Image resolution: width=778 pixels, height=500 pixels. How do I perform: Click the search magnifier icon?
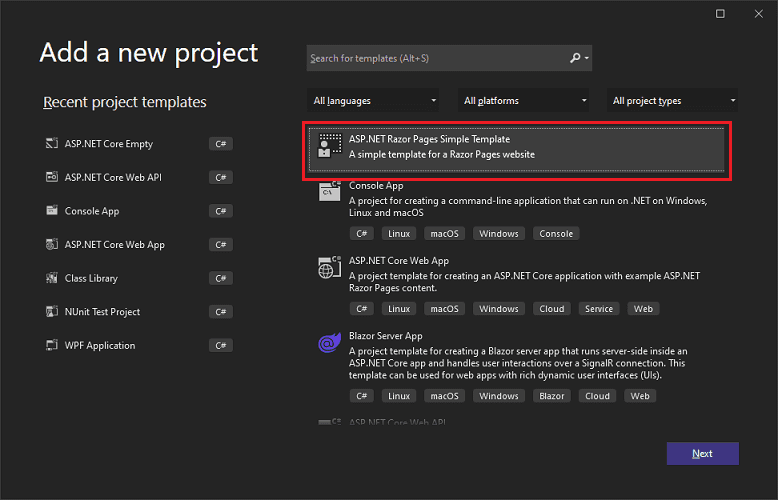click(x=576, y=58)
